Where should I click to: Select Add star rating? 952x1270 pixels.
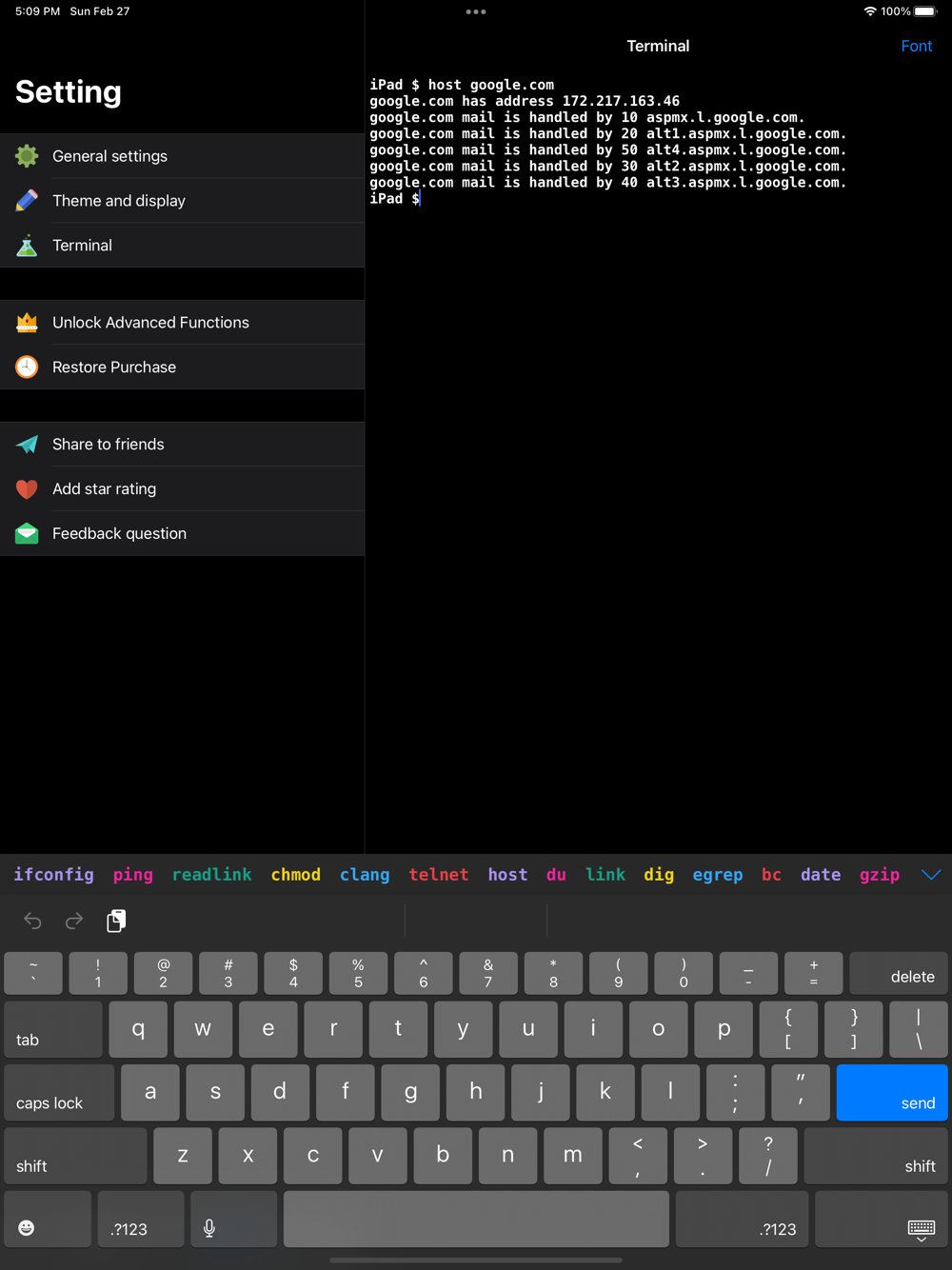pos(182,489)
